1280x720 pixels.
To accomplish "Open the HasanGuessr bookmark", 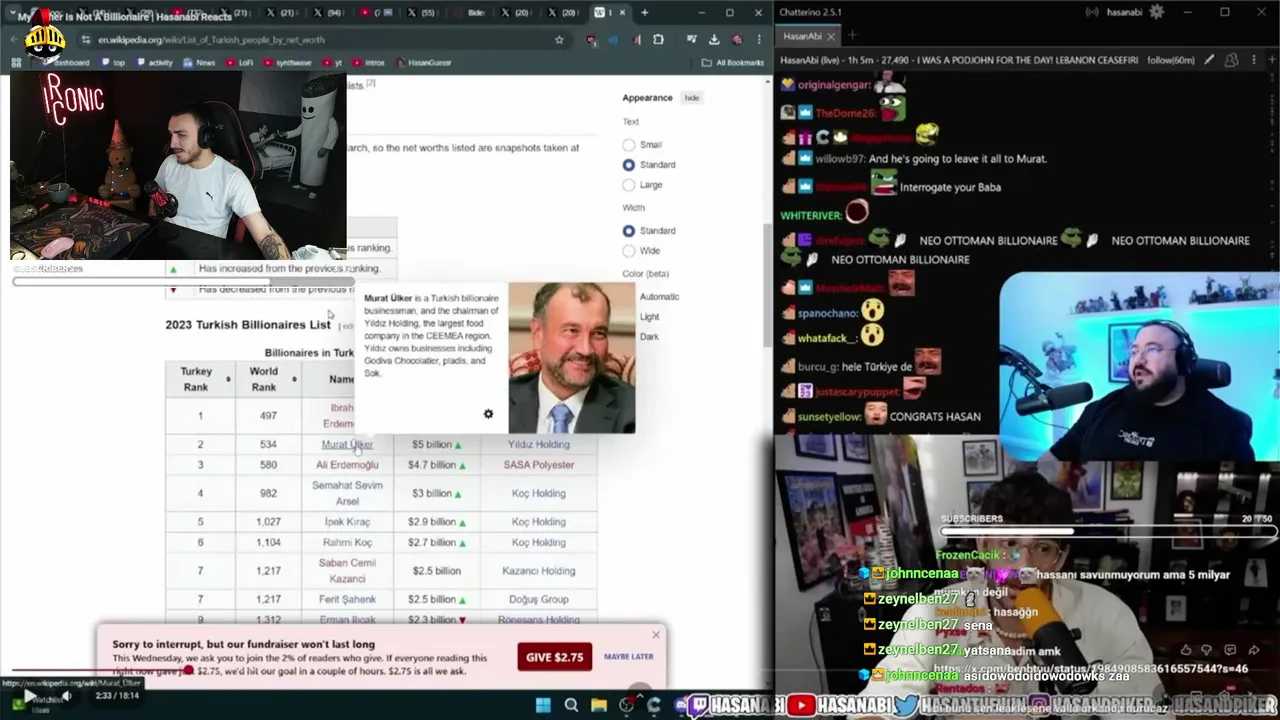I will (423, 62).
